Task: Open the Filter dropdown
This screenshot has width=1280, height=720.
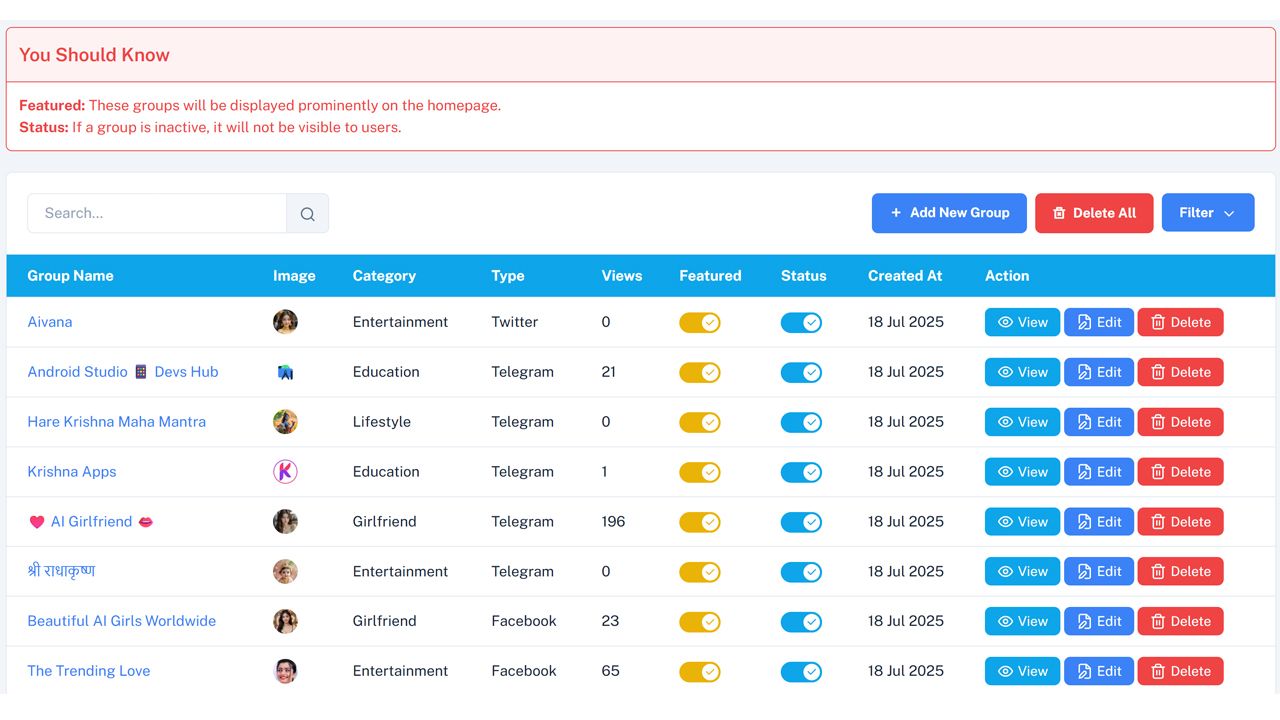Action: [1207, 213]
